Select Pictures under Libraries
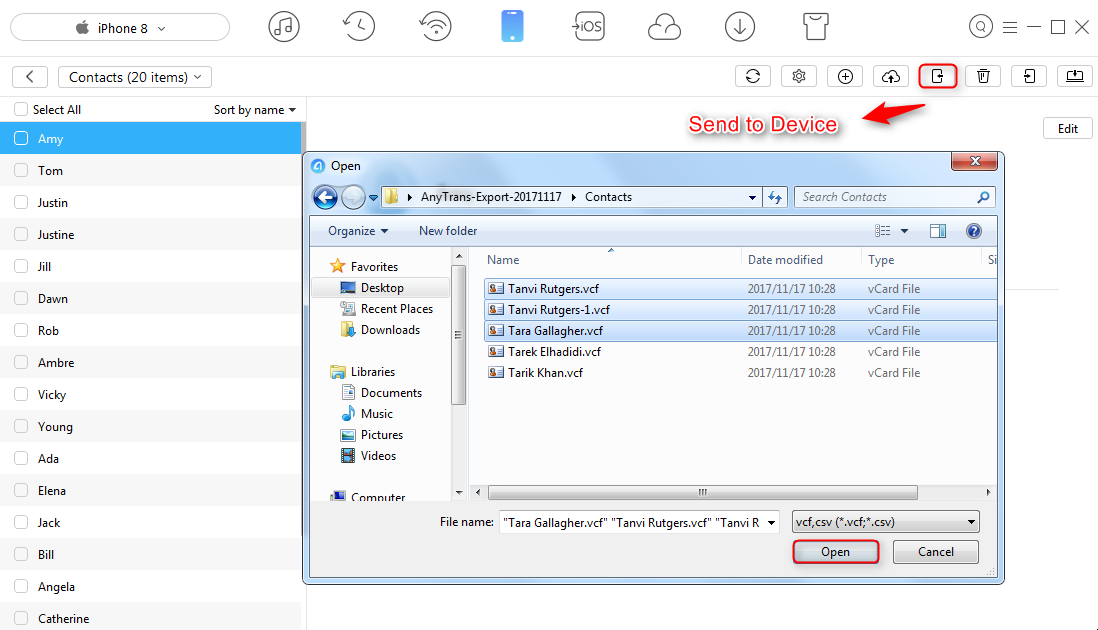 (x=382, y=435)
